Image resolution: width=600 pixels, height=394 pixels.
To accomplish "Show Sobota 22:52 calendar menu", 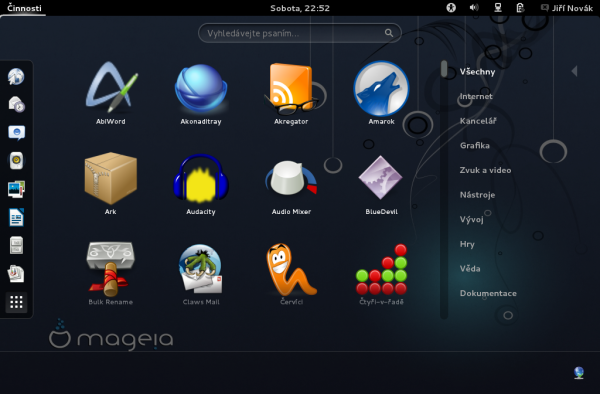I will click(300, 8).
